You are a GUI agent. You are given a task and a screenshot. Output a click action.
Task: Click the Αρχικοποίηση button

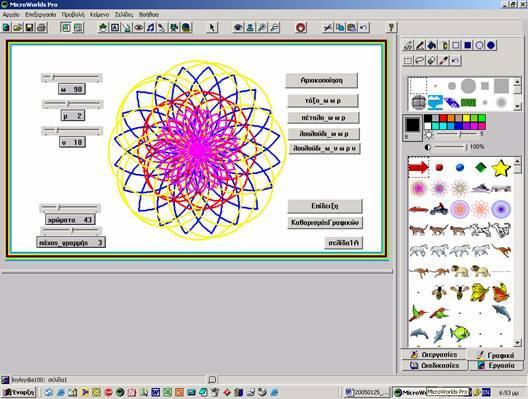pos(321,80)
